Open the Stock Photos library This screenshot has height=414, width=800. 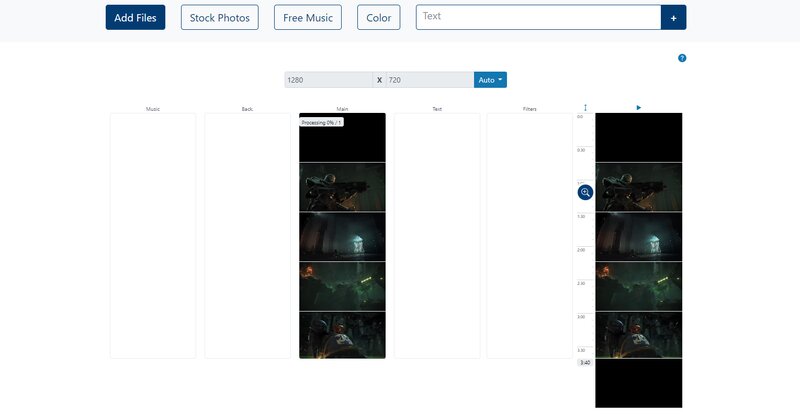219,17
